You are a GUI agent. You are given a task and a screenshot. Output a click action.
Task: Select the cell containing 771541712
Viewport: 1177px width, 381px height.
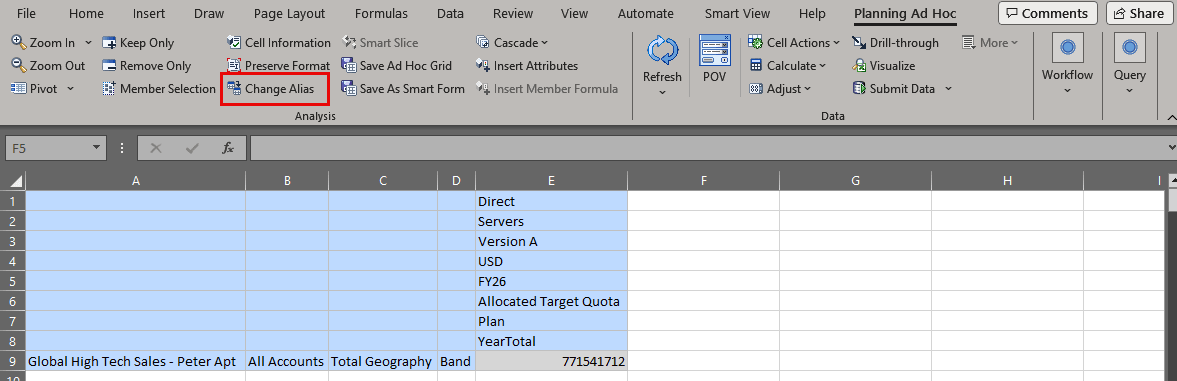coord(552,362)
